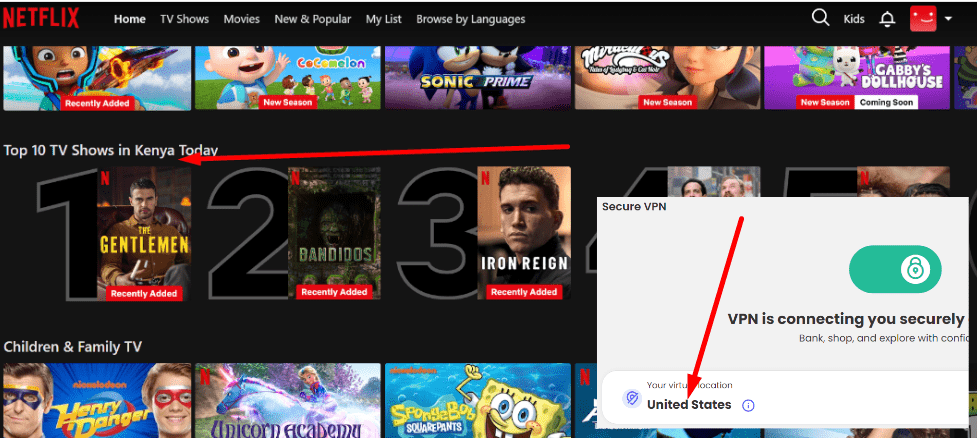The height and width of the screenshot is (438, 977).
Task: Open The Gentlemen poster
Action: (x=144, y=233)
